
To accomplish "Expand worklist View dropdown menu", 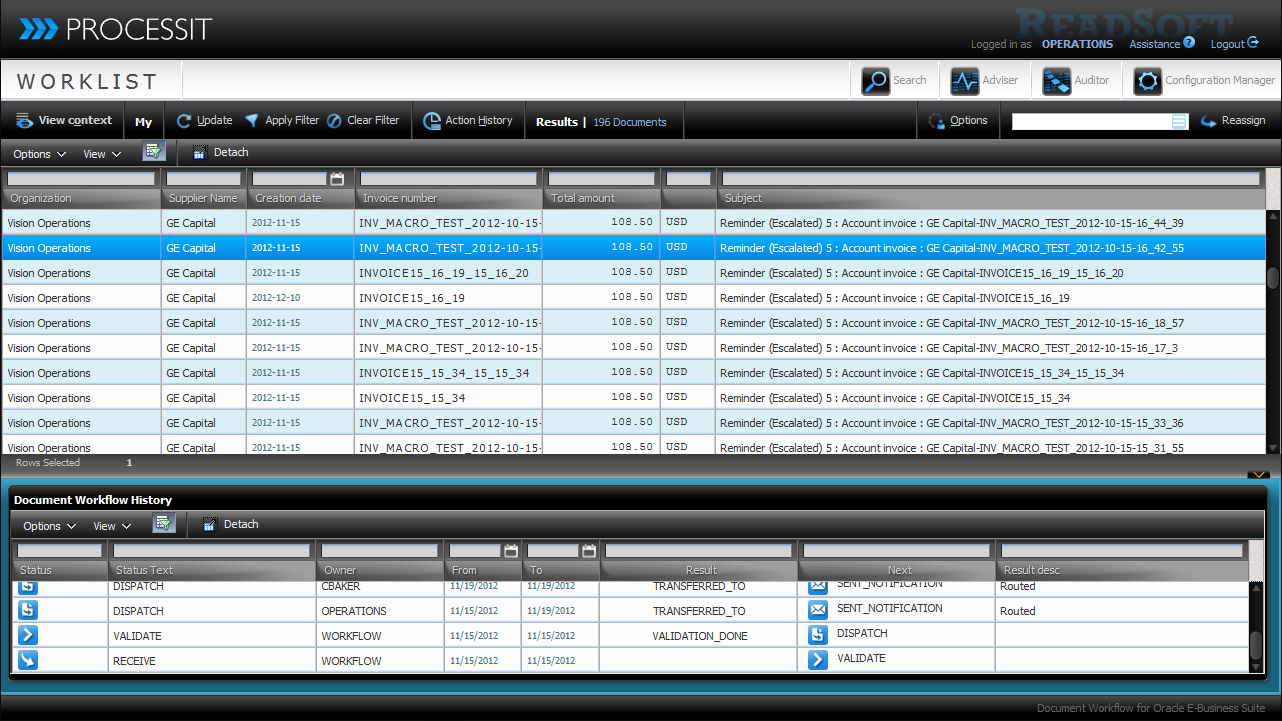I will click(101, 154).
